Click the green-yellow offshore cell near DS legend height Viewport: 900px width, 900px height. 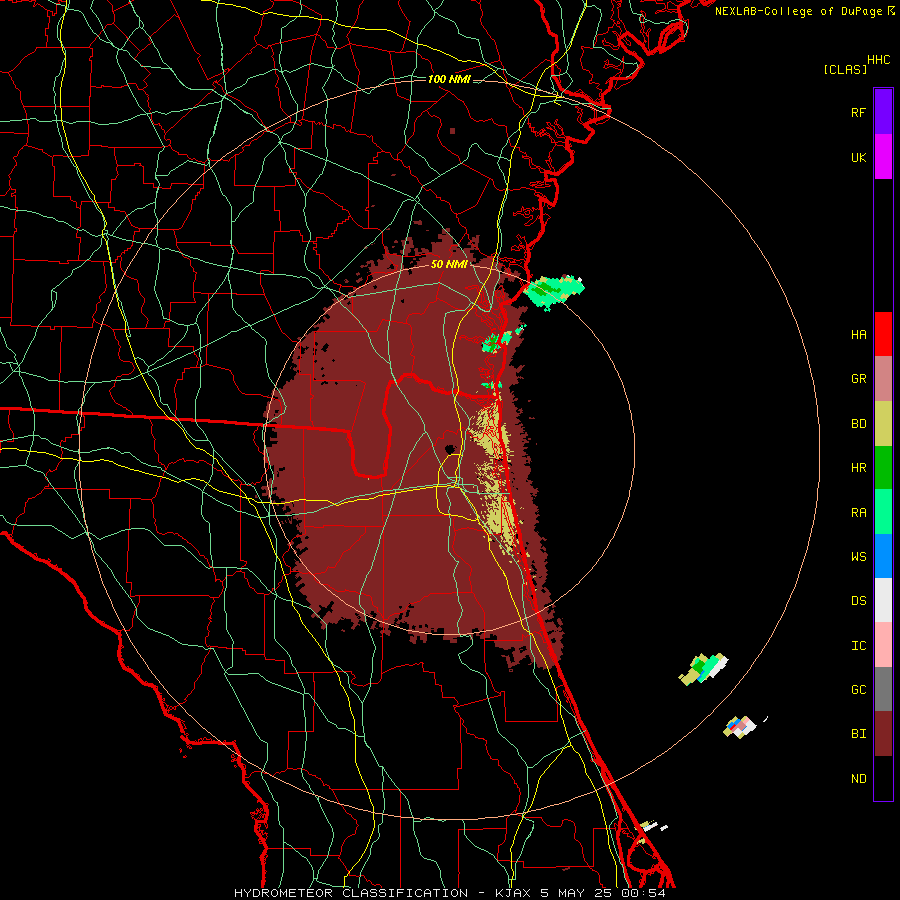(x=704, y=669)
